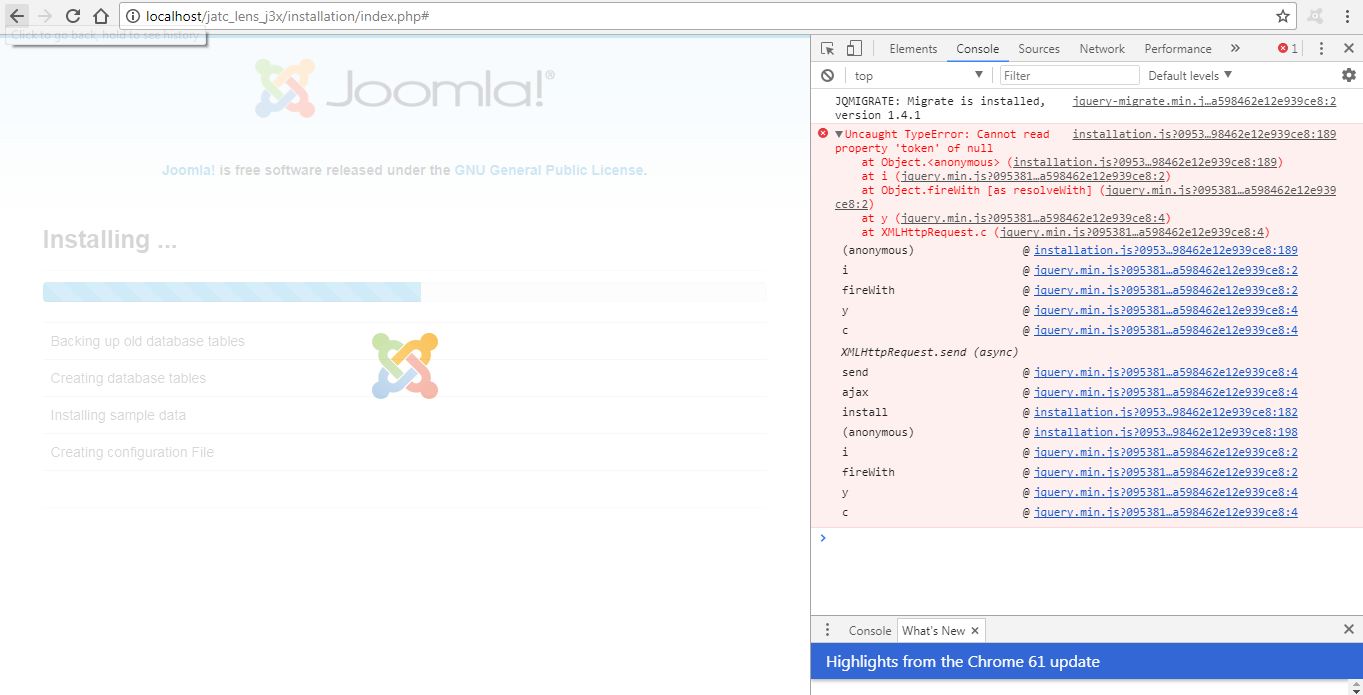Click the 'Creating configuration File' step
The image size is (1363, 695).
pyautogui.click(x=132, y=452)
